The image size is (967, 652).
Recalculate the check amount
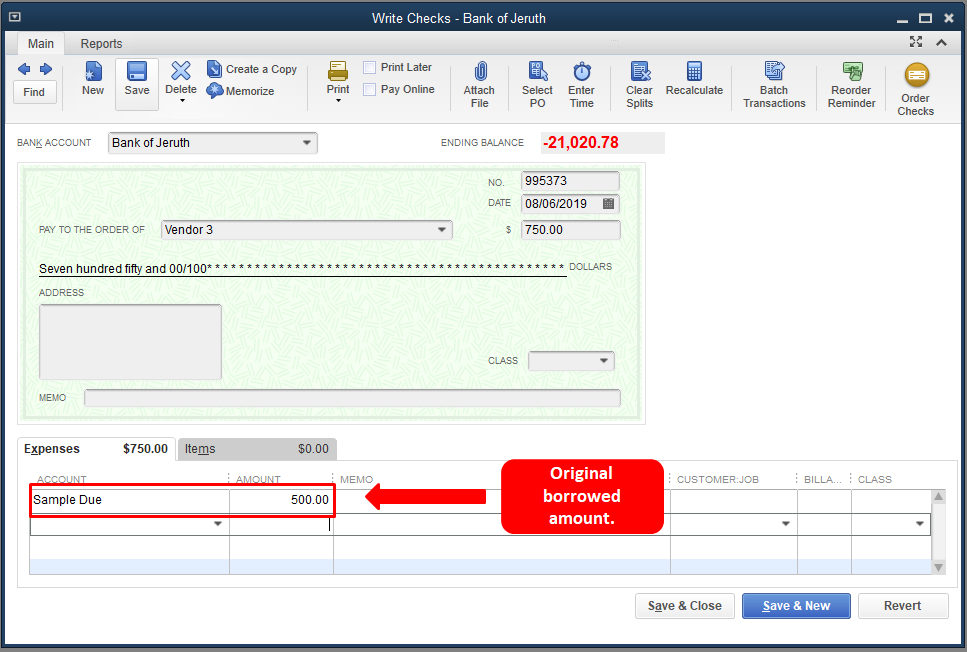694,79
